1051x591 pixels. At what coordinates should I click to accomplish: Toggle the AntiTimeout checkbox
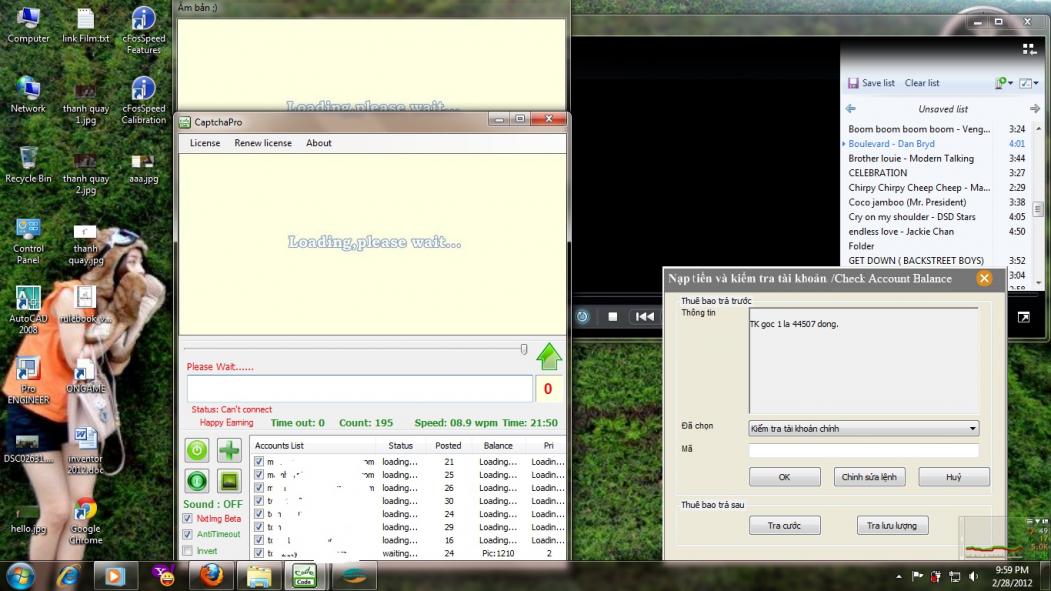(x=188, y=534)
